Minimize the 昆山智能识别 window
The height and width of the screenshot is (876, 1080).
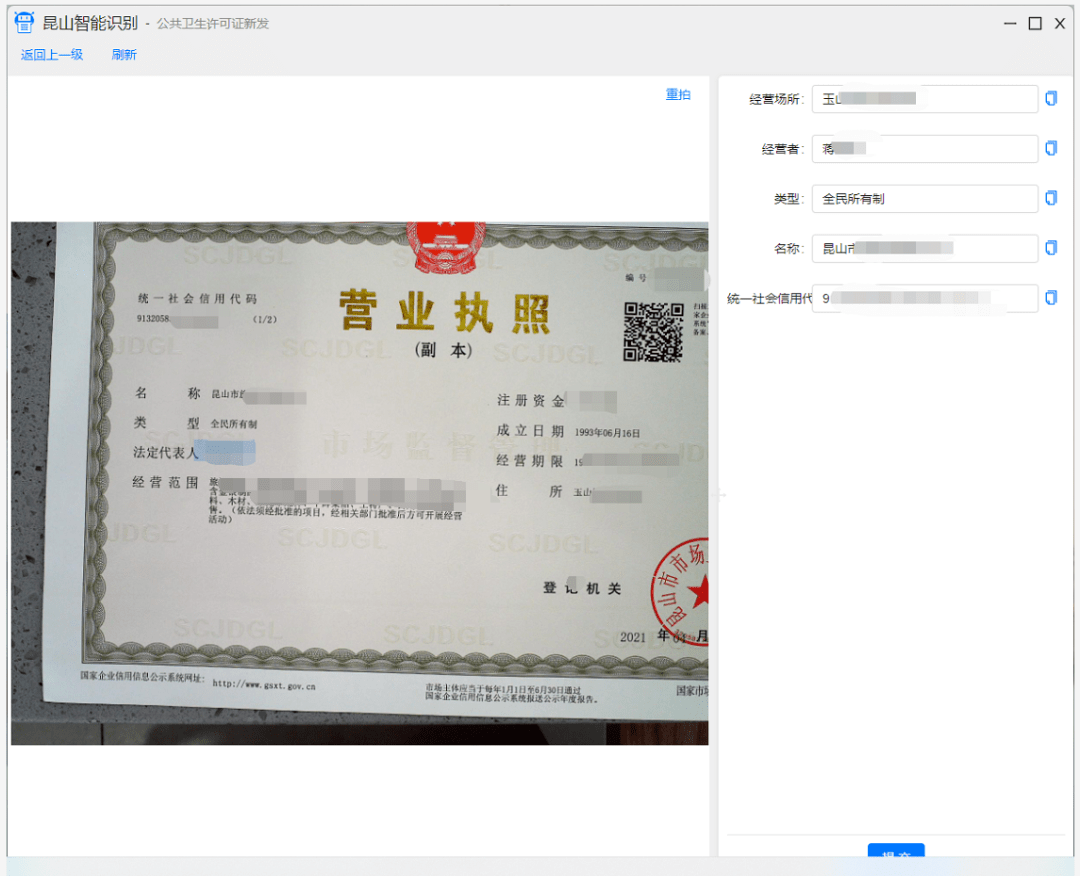tap(1011, 23)
